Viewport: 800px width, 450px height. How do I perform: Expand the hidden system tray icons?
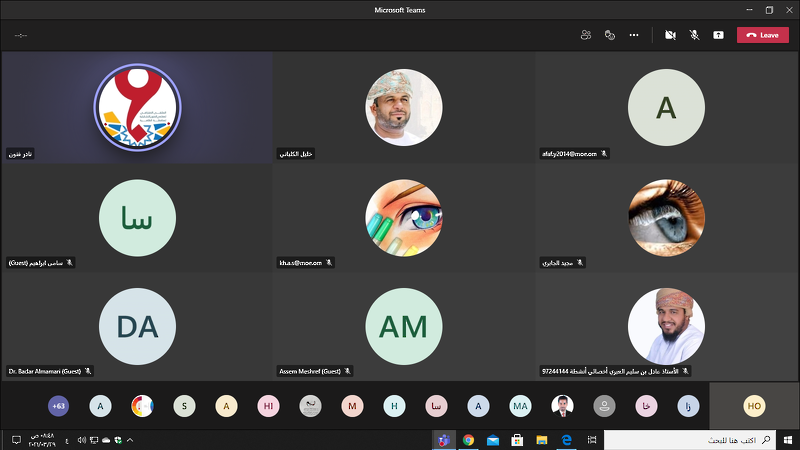[x=130, y=440]
